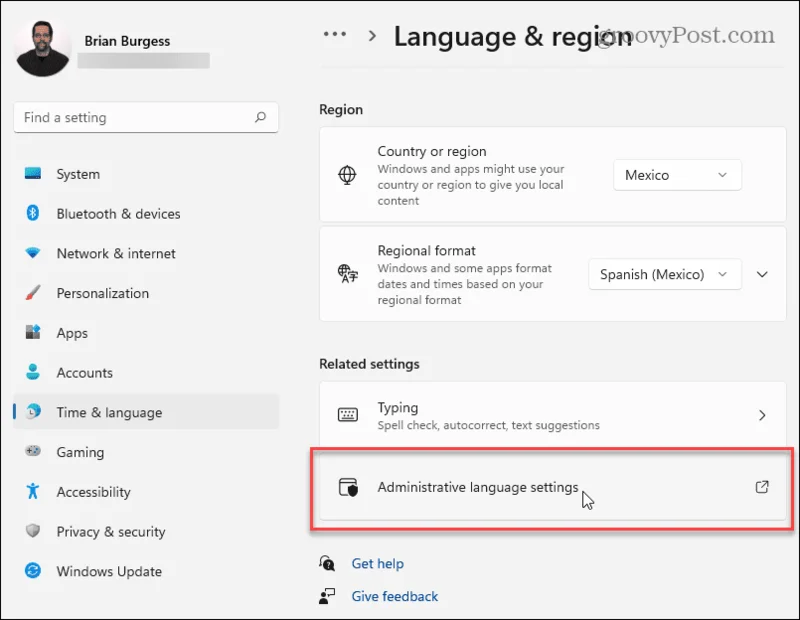The width and height of the screenshot is (800, 620).
Task: Expand the Regional format section chevron
Action: point(762,275)
